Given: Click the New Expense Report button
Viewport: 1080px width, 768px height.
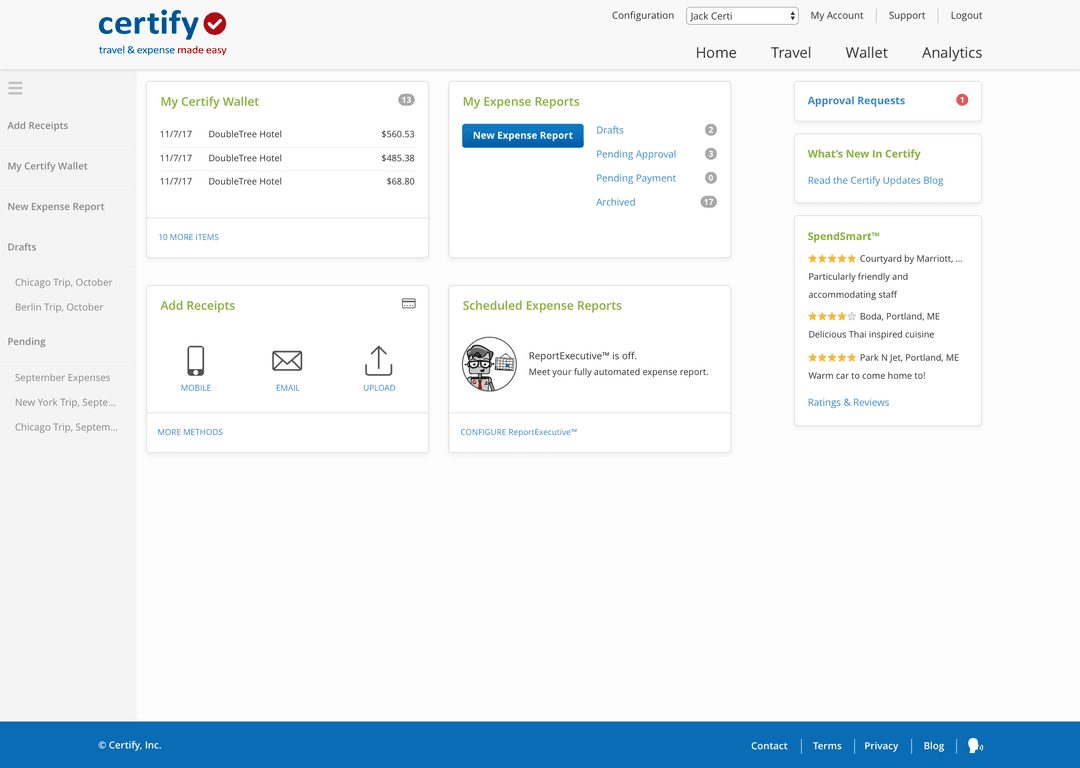Looking at the screenshot, I should [x=523, y=136].
